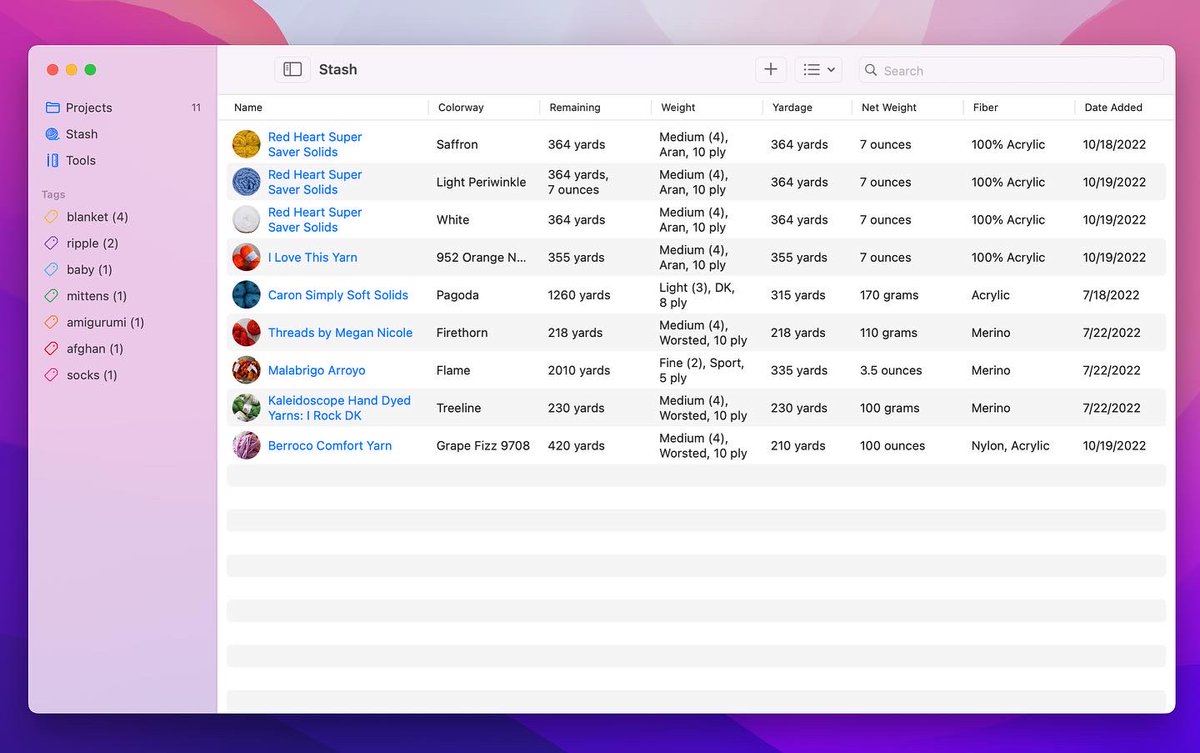Filter by the afghan (1) tag
The image size is (1200, 753).
pos(95,349)
